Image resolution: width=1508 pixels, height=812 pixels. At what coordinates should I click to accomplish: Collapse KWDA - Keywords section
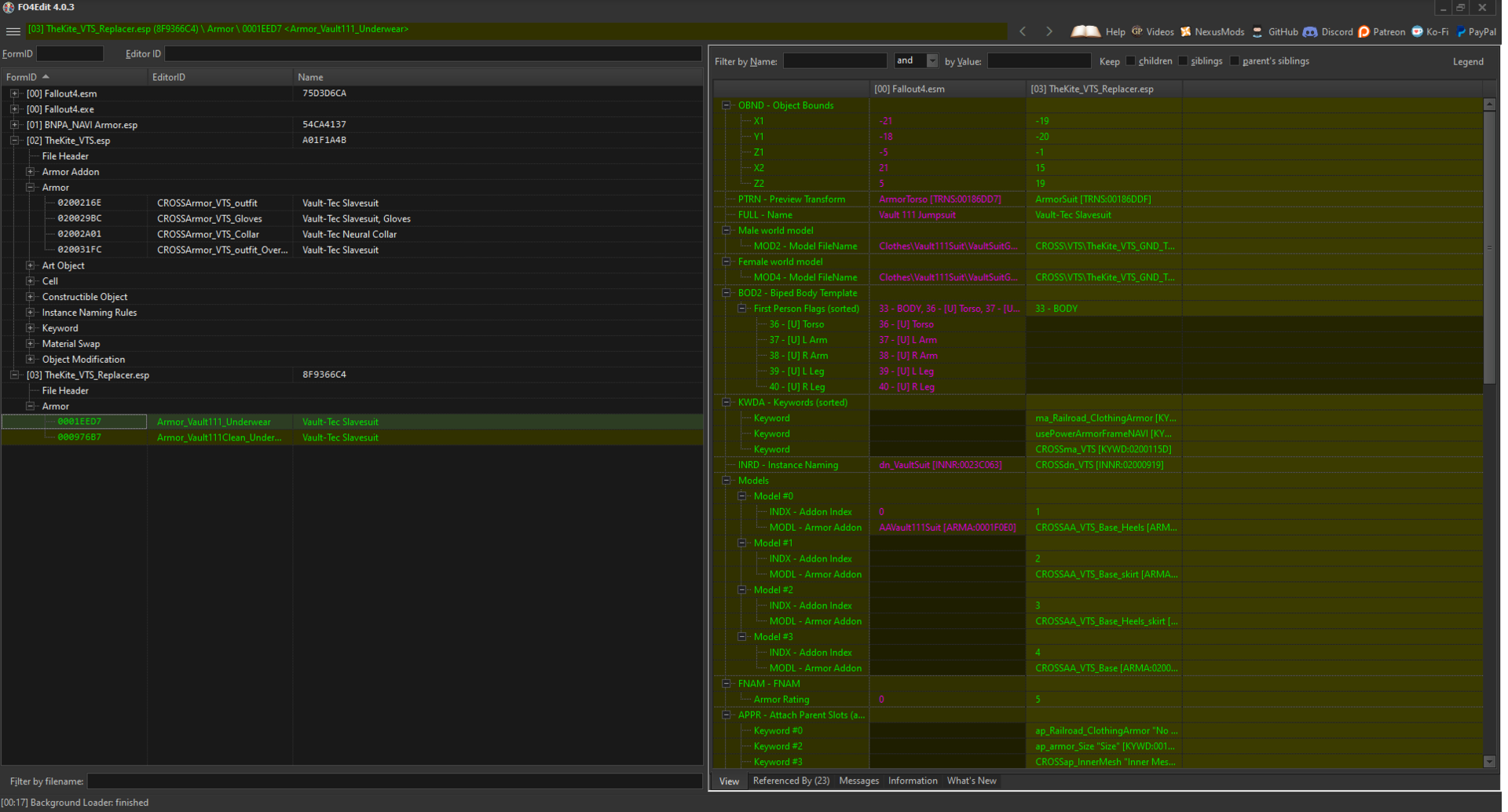click(726, 402)
